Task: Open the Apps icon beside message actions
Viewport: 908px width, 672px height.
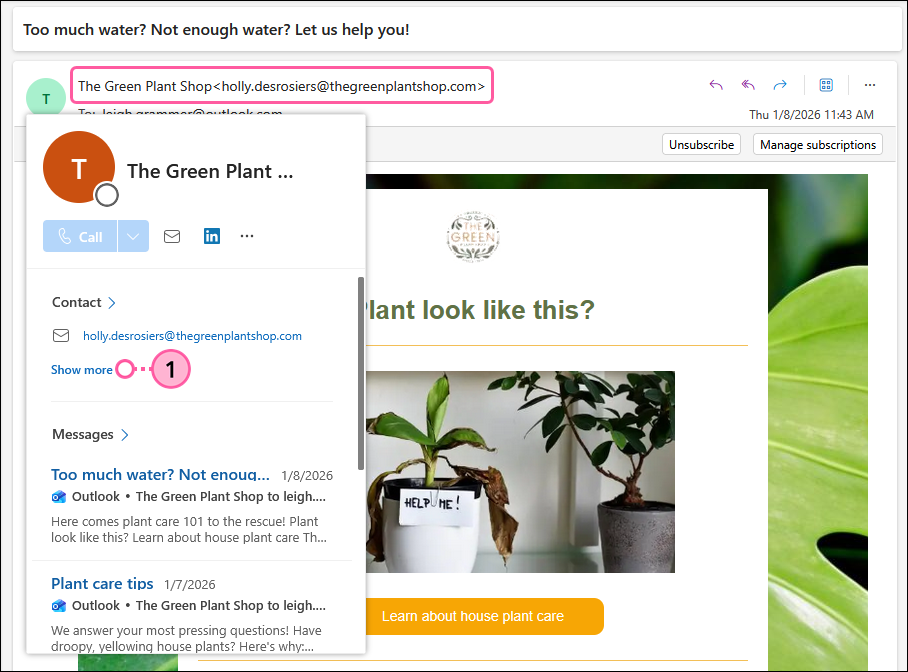Action: tap(826, 84)
